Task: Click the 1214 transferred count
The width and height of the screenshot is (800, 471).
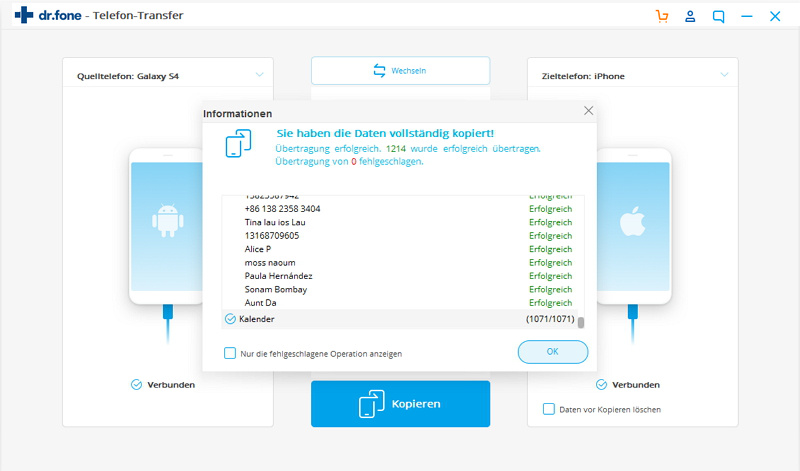Action: (396, 148)
